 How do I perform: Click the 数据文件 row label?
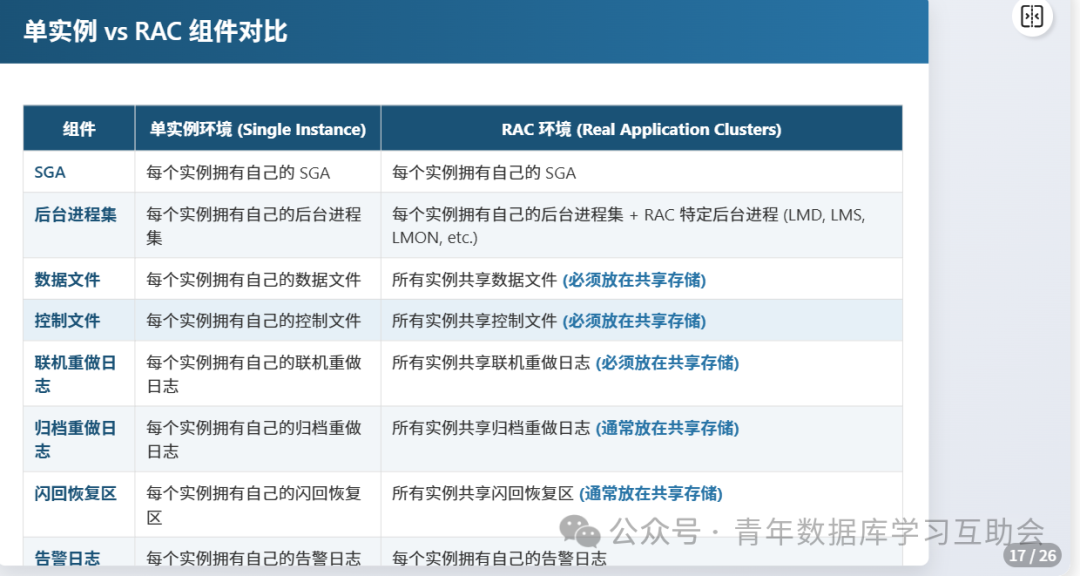pyautogui.click(x=68, y=280)
